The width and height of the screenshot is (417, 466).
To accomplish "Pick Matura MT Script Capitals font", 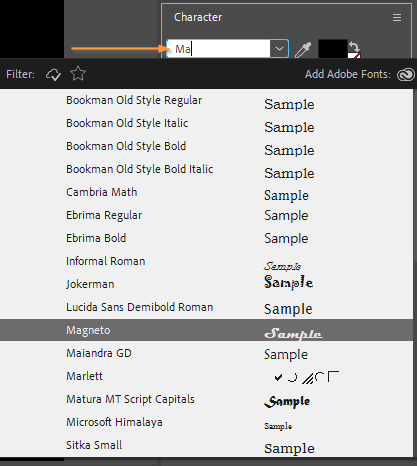I will pos(206,399).
